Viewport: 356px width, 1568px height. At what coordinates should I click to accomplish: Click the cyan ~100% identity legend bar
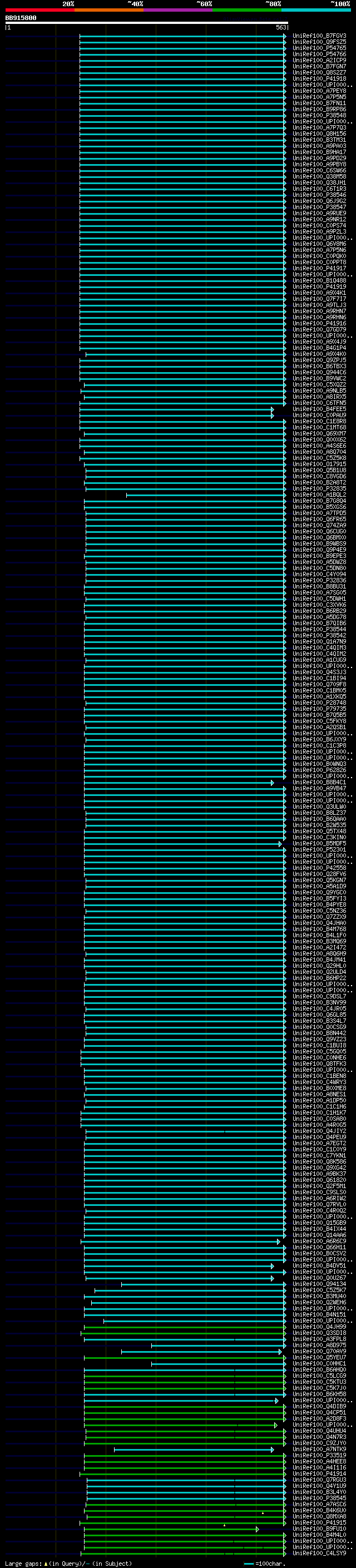(x=317, y=10)
